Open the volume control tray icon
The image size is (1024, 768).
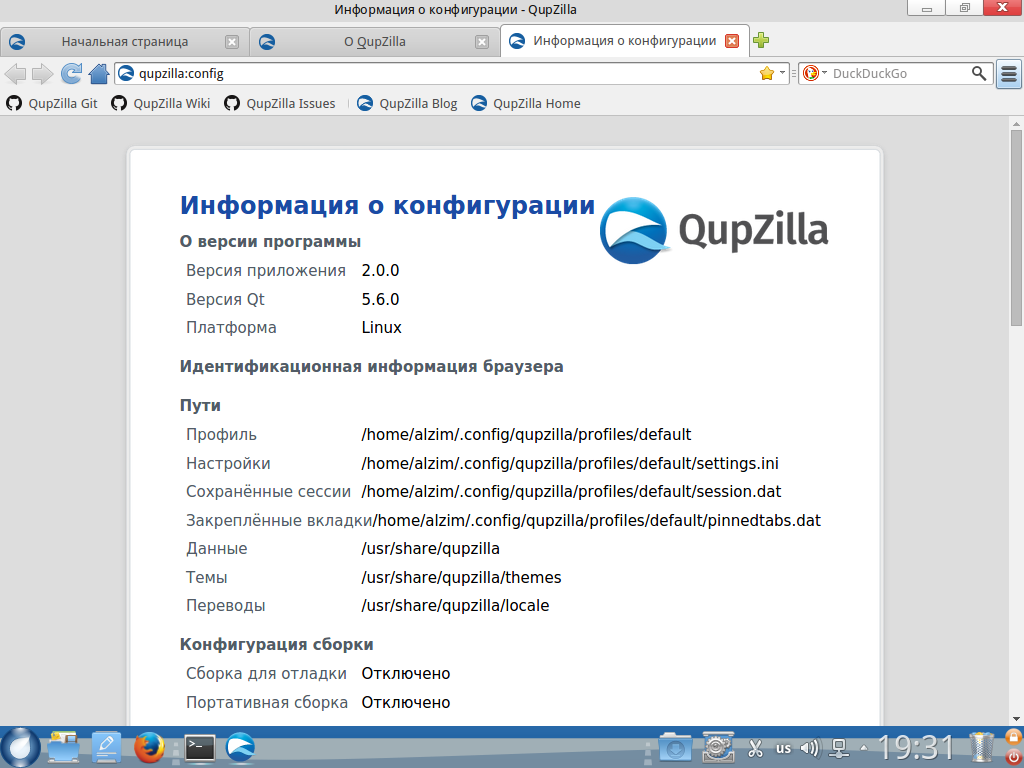click(x=810, y=748)
